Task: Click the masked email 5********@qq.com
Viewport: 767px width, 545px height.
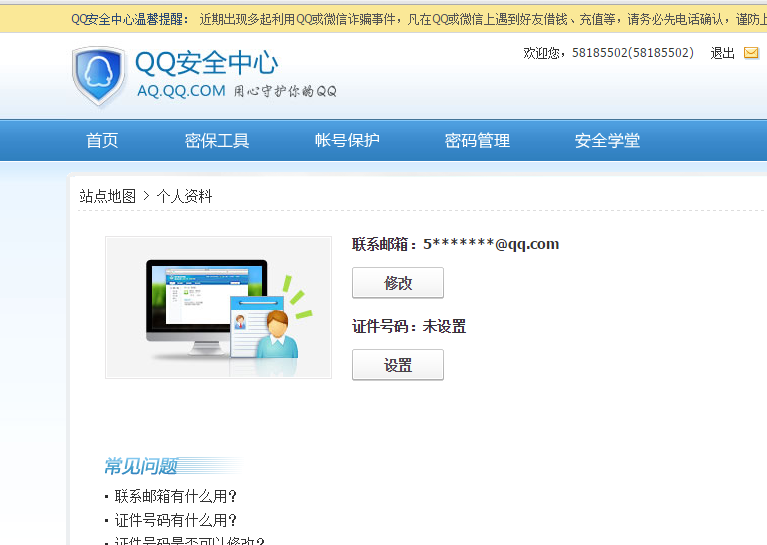Action: coord(491,244)
